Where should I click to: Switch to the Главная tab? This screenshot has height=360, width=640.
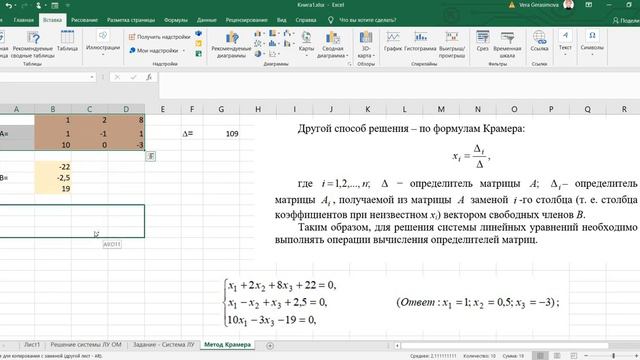point(24,20)
